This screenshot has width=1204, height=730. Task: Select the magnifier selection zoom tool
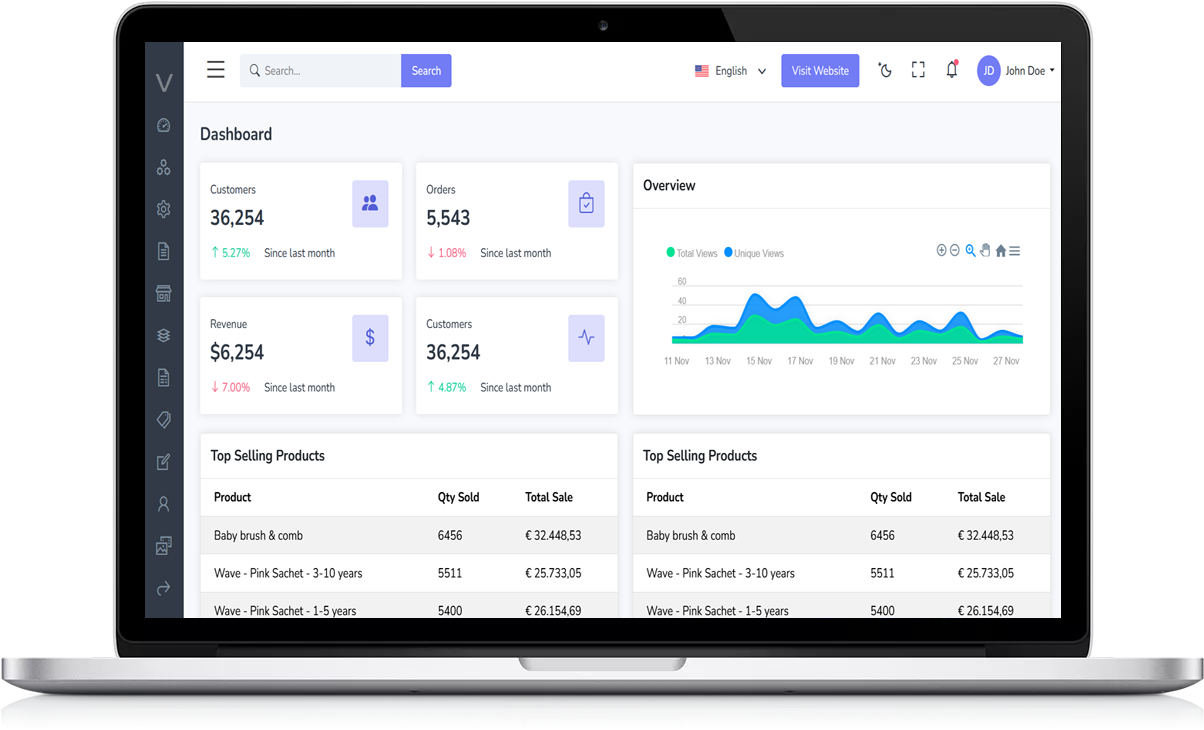970,250
